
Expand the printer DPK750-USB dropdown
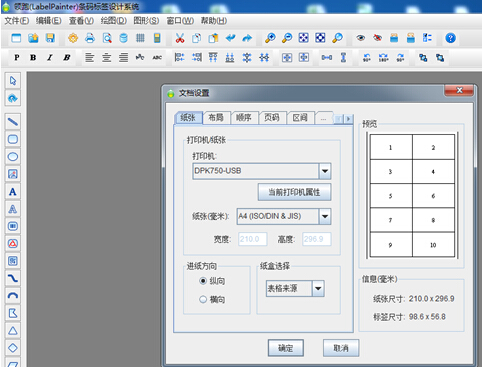(325, 171)
